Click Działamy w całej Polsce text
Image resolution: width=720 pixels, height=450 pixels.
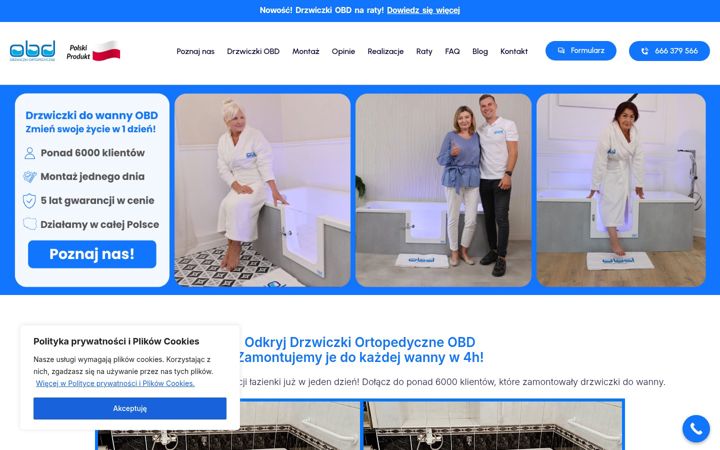(x=100, y=225)
